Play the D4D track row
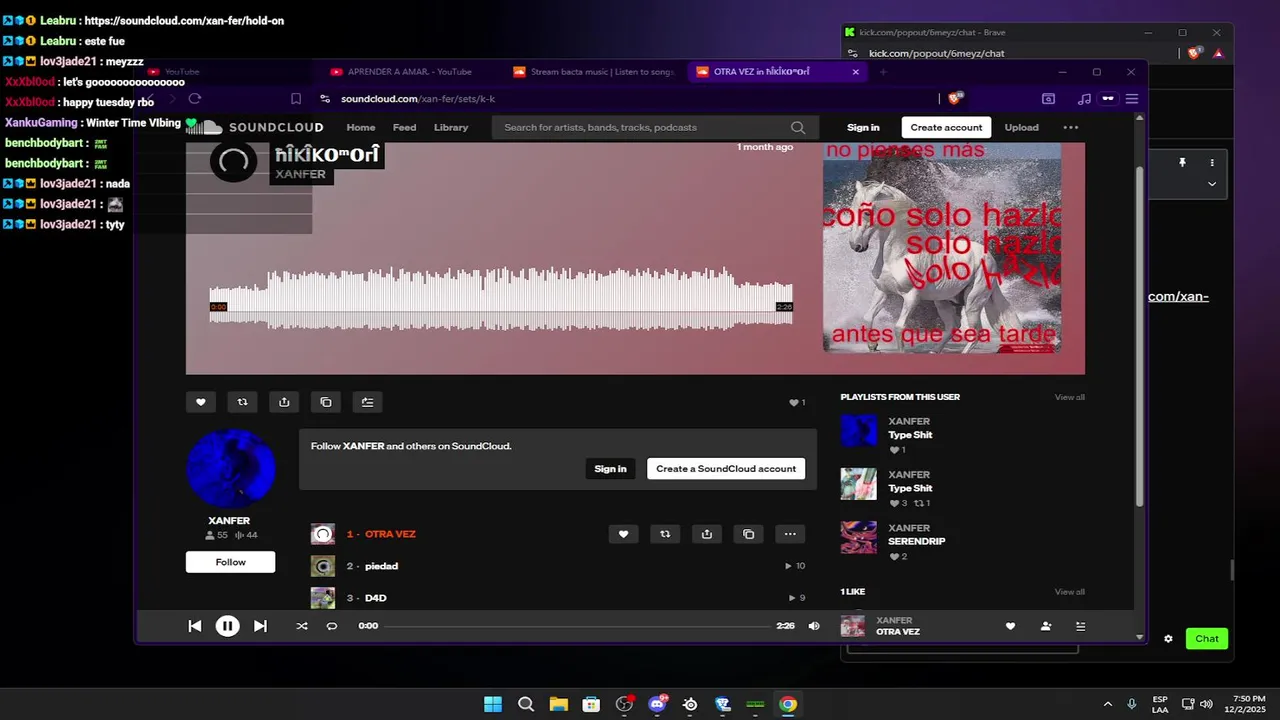1280x720 pixels. point(375,598)
